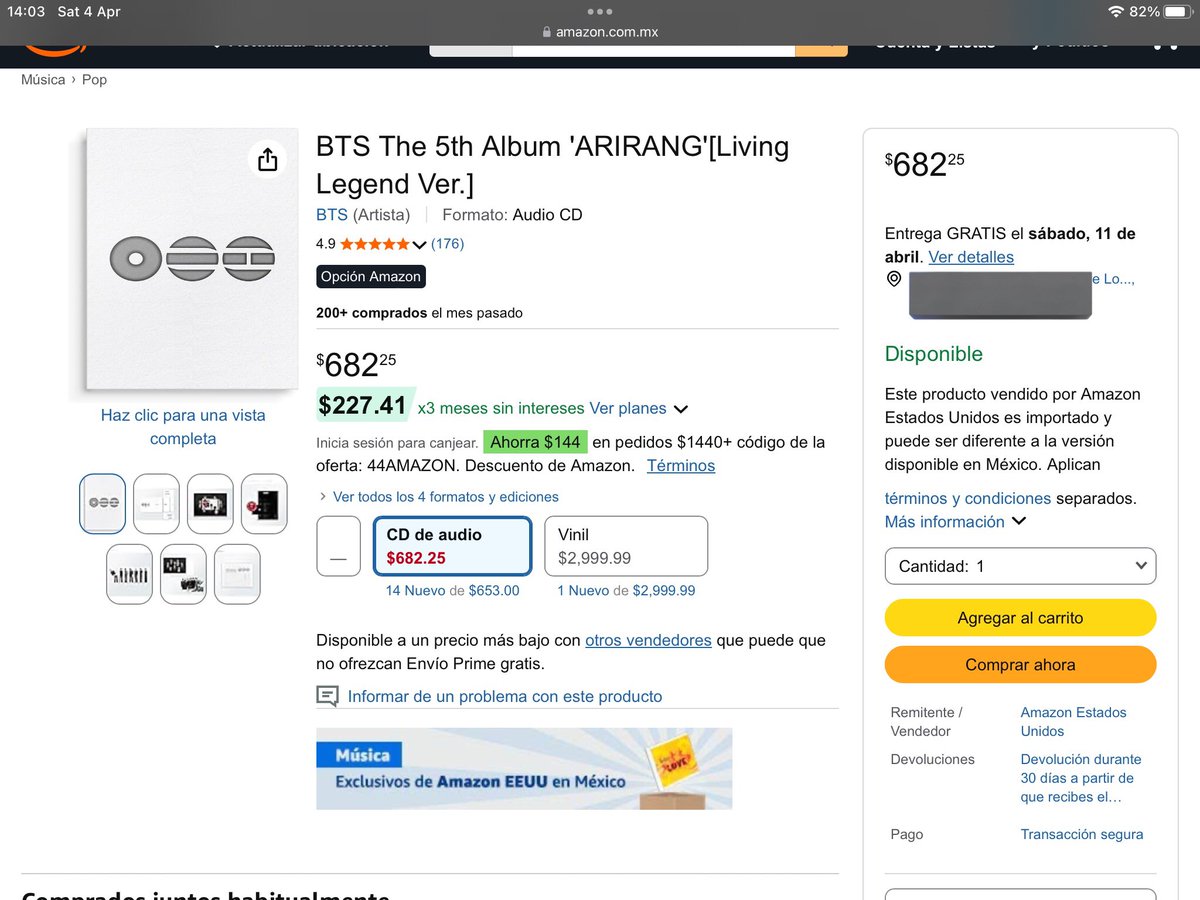Screen dimensions: 1200x900
Task: Click the report problem speech bubble icon
Action: click(x=327, y=696)
